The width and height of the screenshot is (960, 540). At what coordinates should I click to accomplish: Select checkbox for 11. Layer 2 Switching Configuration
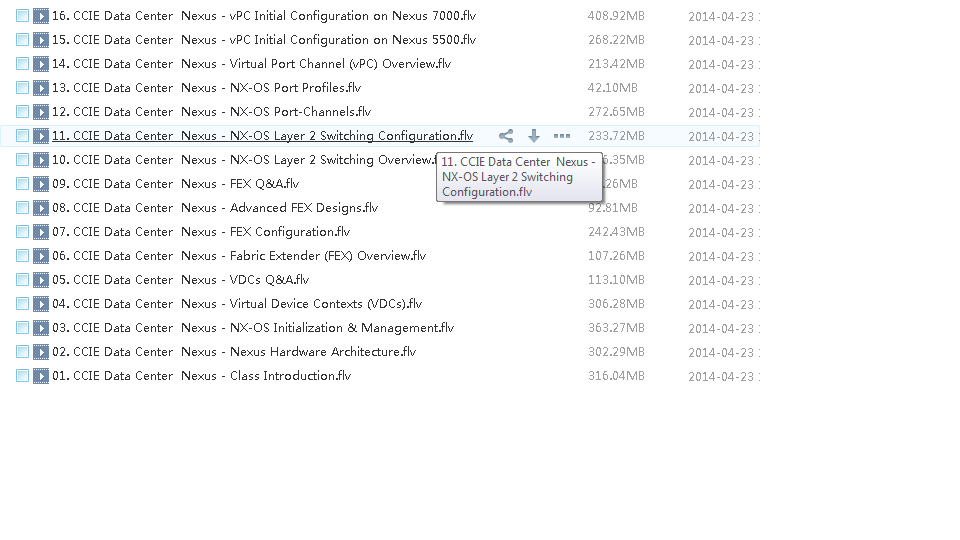click(23, 135)
